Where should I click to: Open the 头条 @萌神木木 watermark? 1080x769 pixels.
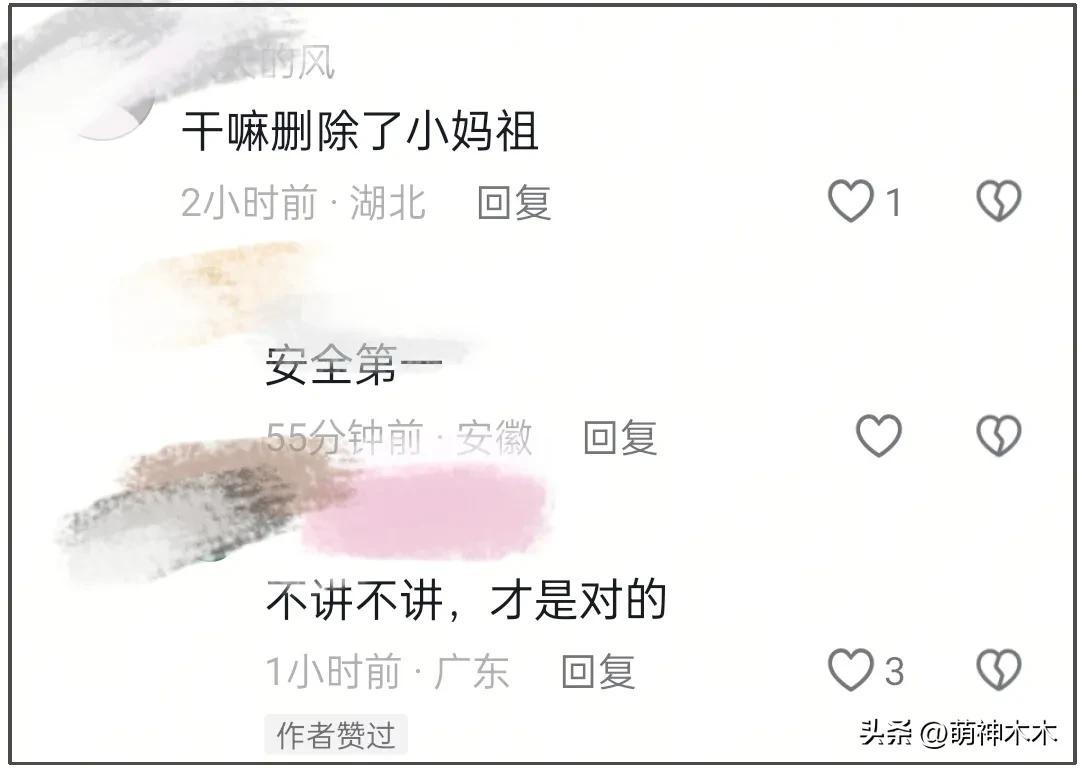[x=958, y=732]
